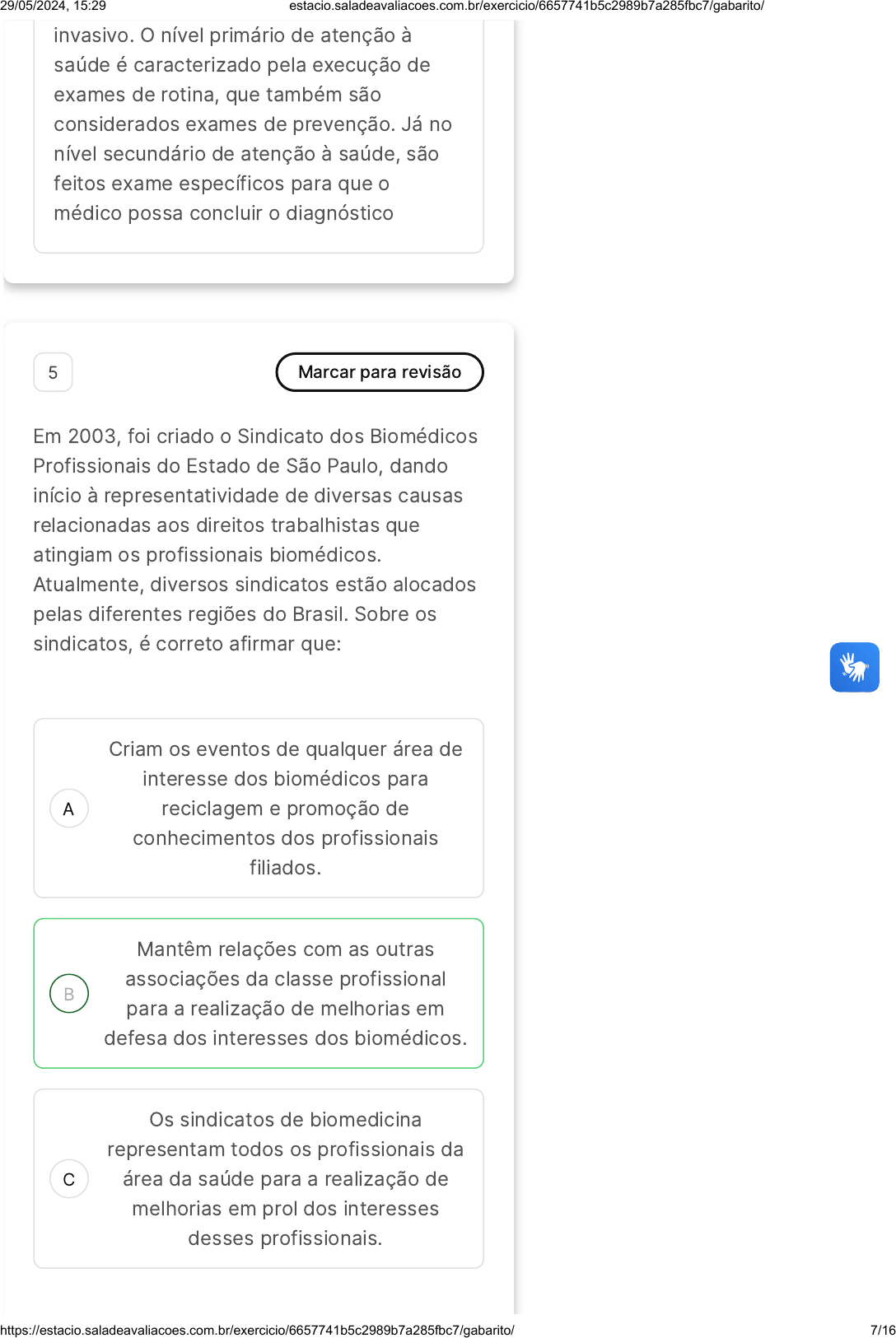Click text médico possa concluir o diagnóstico
The height and width of the screenshot is (1338, 896).
pos(224,213)
